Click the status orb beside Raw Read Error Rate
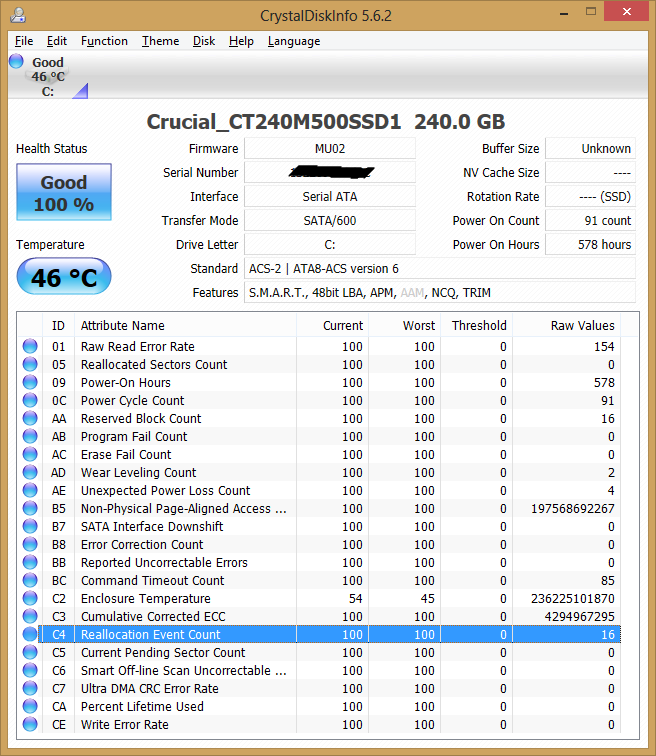Screen dimensions: 656x756 tap(30, 347)
